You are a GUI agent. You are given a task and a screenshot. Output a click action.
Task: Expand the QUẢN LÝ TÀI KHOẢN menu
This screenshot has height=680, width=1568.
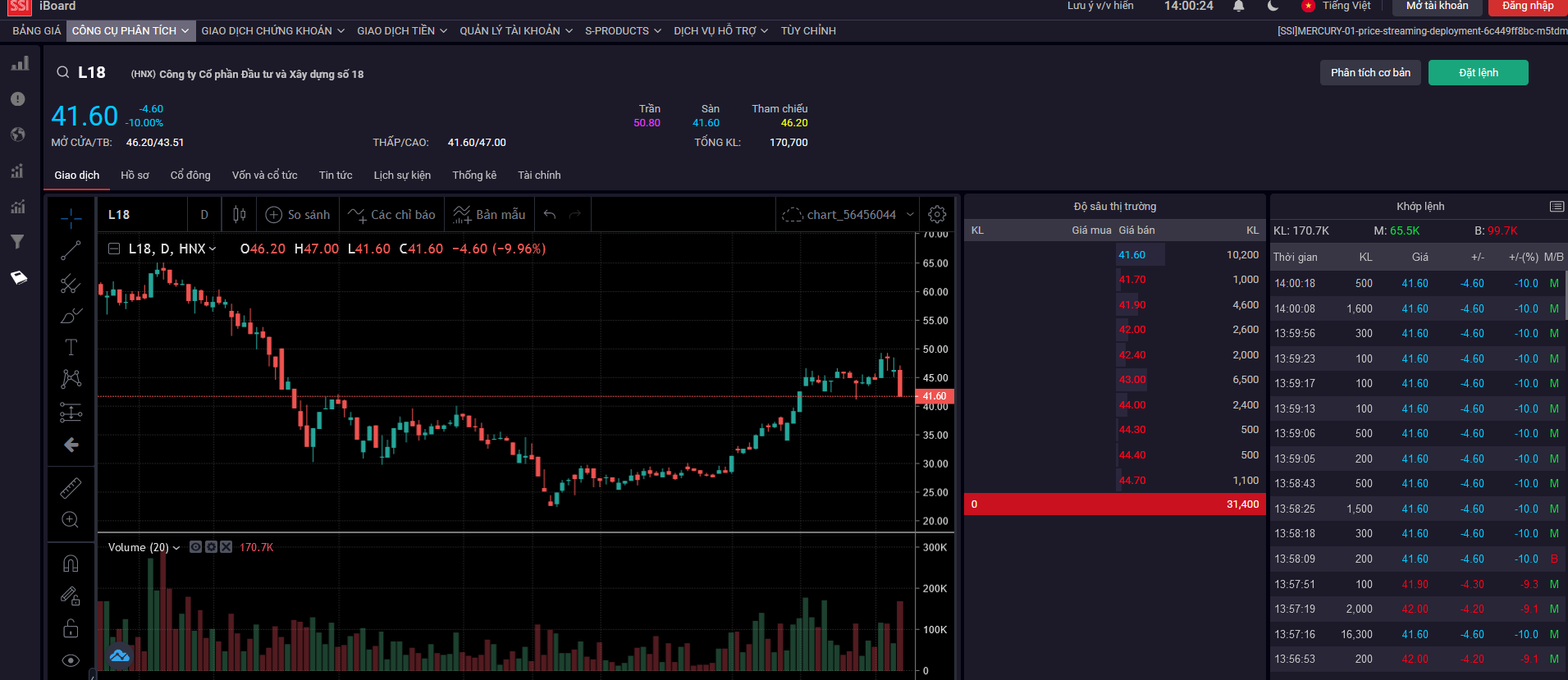(x=516, y=31)
